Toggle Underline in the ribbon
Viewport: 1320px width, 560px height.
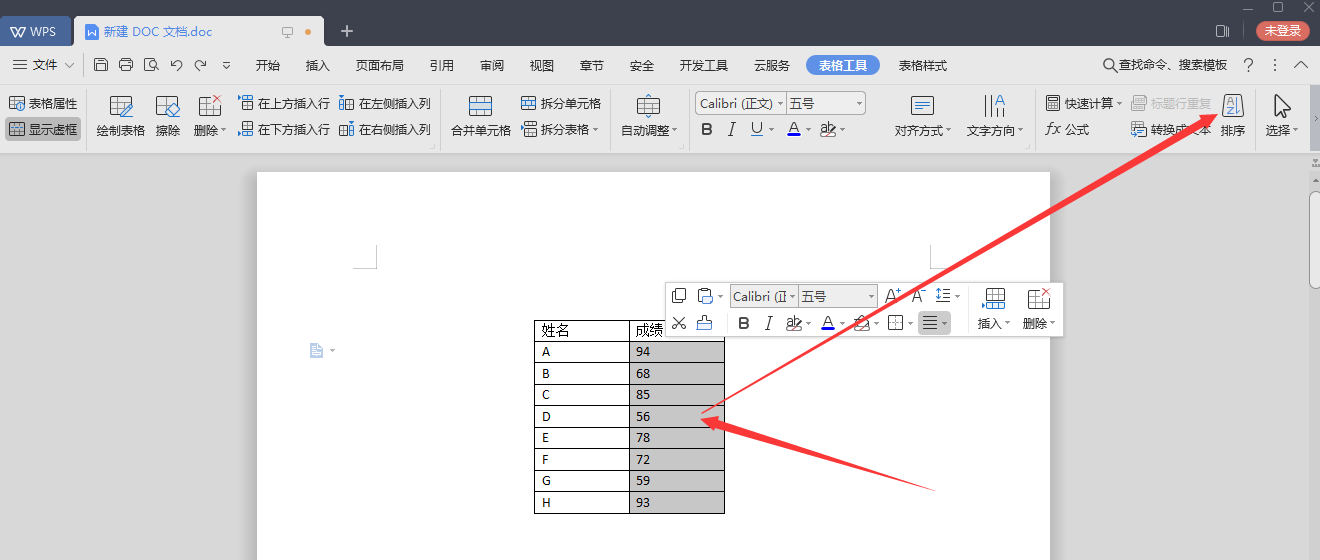[756, 130]
